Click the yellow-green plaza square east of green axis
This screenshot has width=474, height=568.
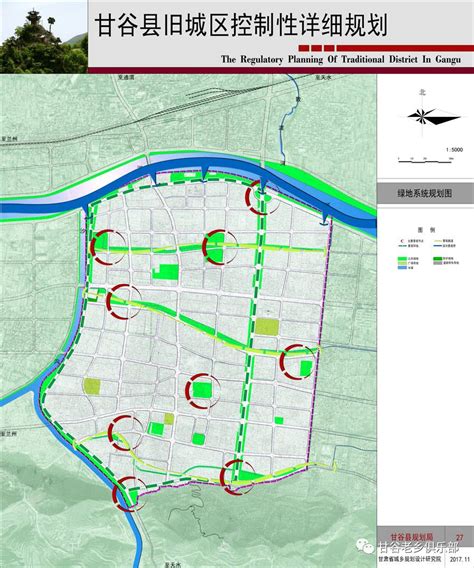click(267, 326)
